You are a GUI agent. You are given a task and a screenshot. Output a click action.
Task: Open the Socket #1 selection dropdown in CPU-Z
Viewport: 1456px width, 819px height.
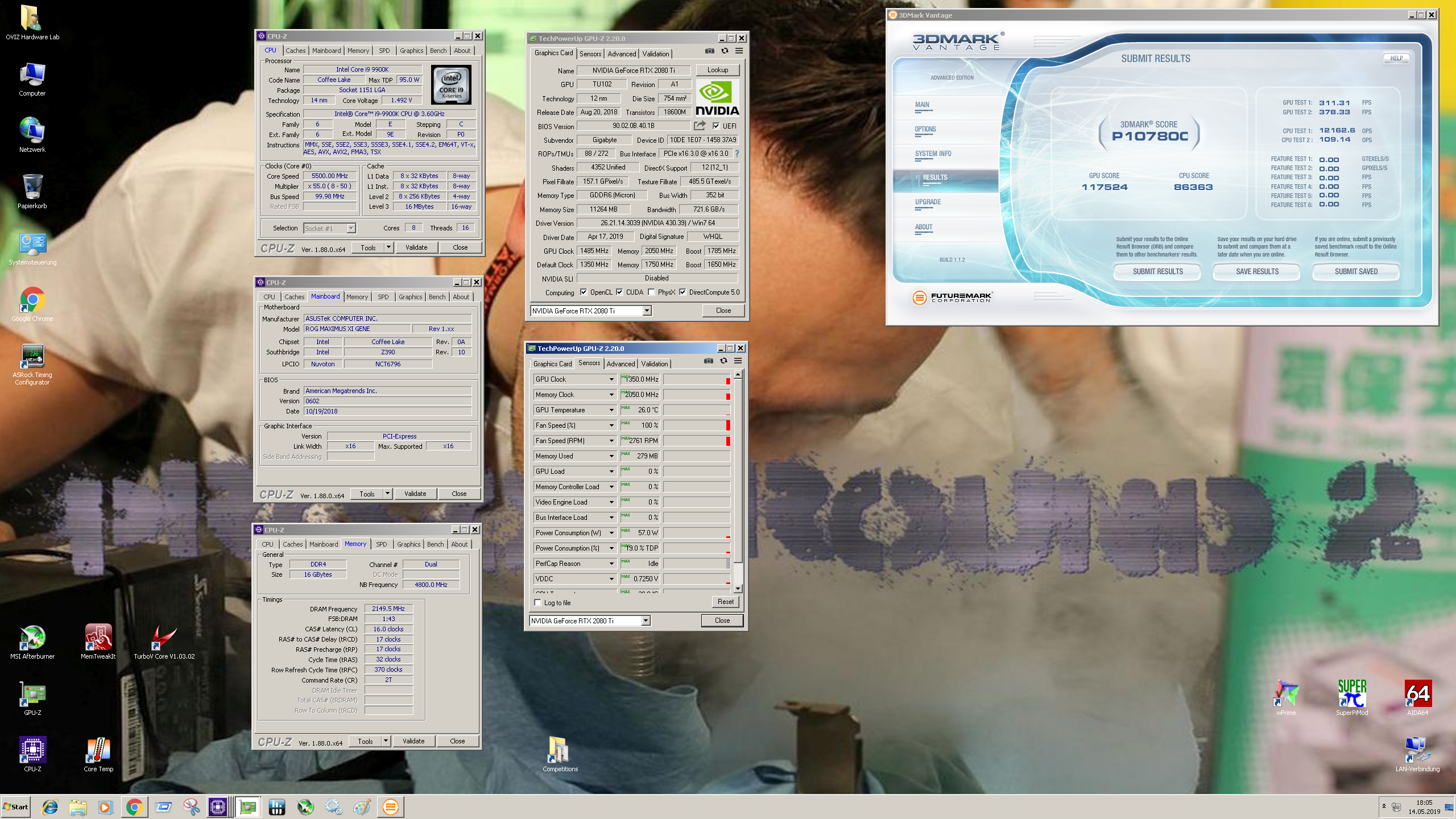pos(351,228)
